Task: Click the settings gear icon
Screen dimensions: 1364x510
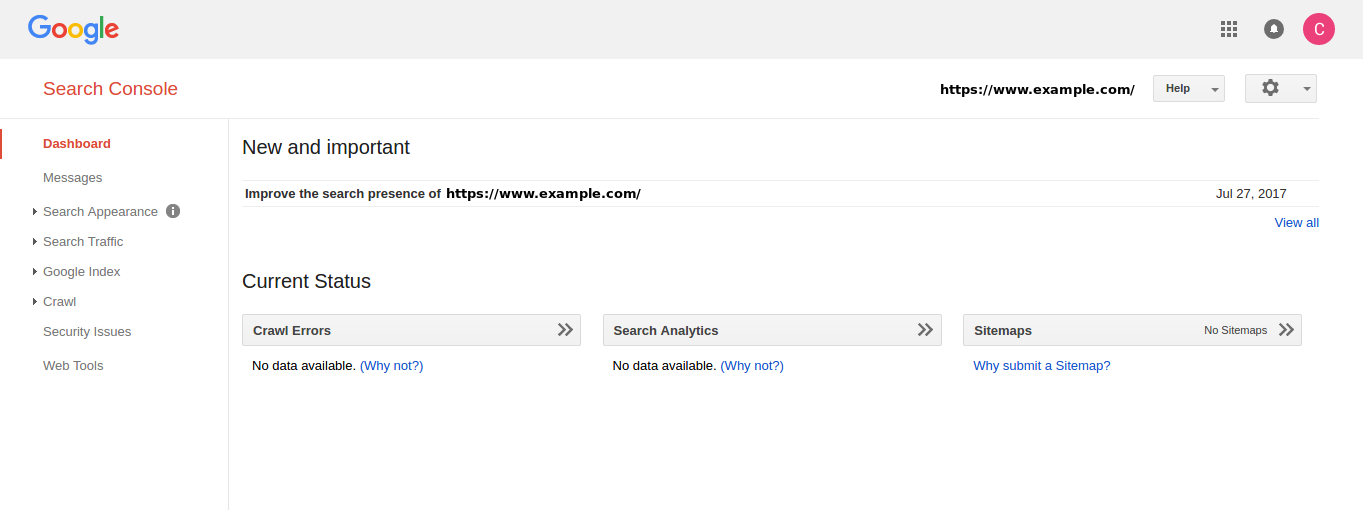Action: coord(1271,88)
